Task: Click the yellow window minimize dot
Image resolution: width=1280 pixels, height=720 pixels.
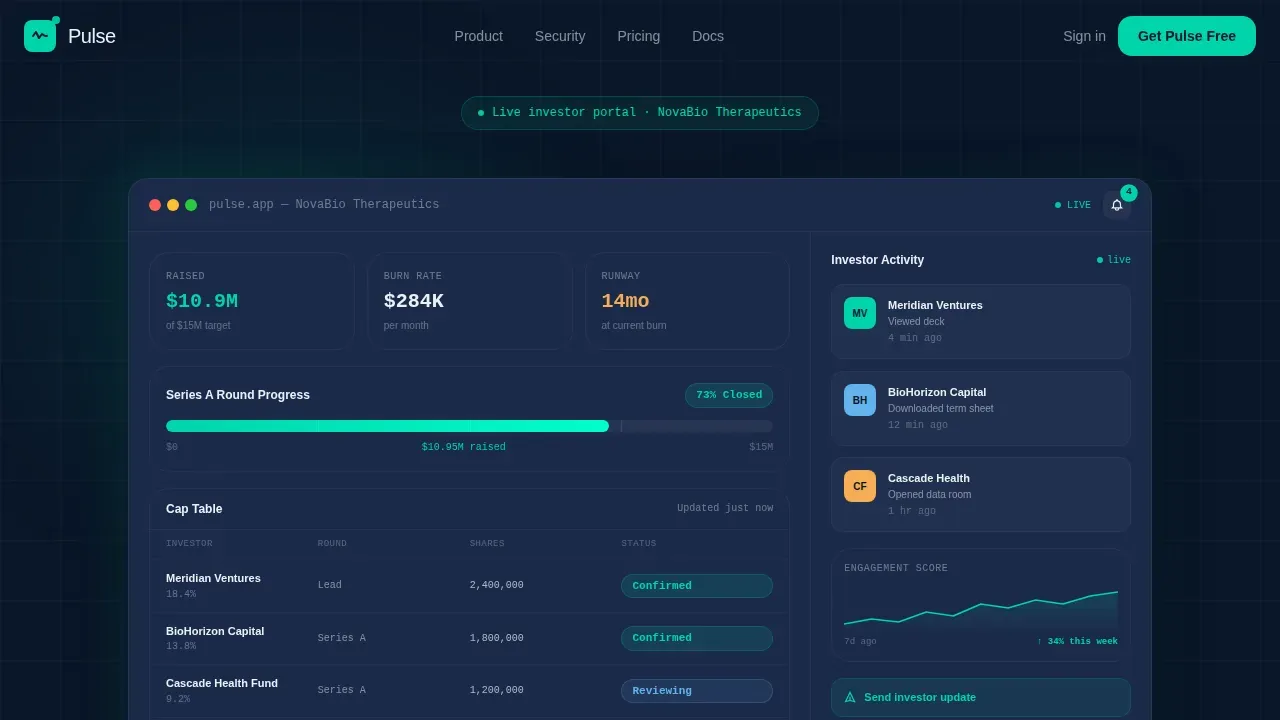Action: point(173,205)
